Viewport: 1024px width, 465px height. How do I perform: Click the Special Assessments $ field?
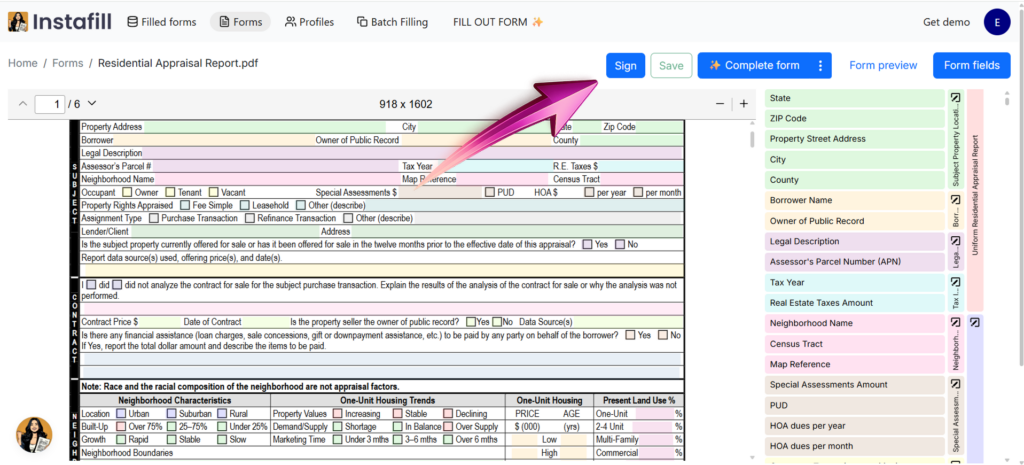[440, 193]
